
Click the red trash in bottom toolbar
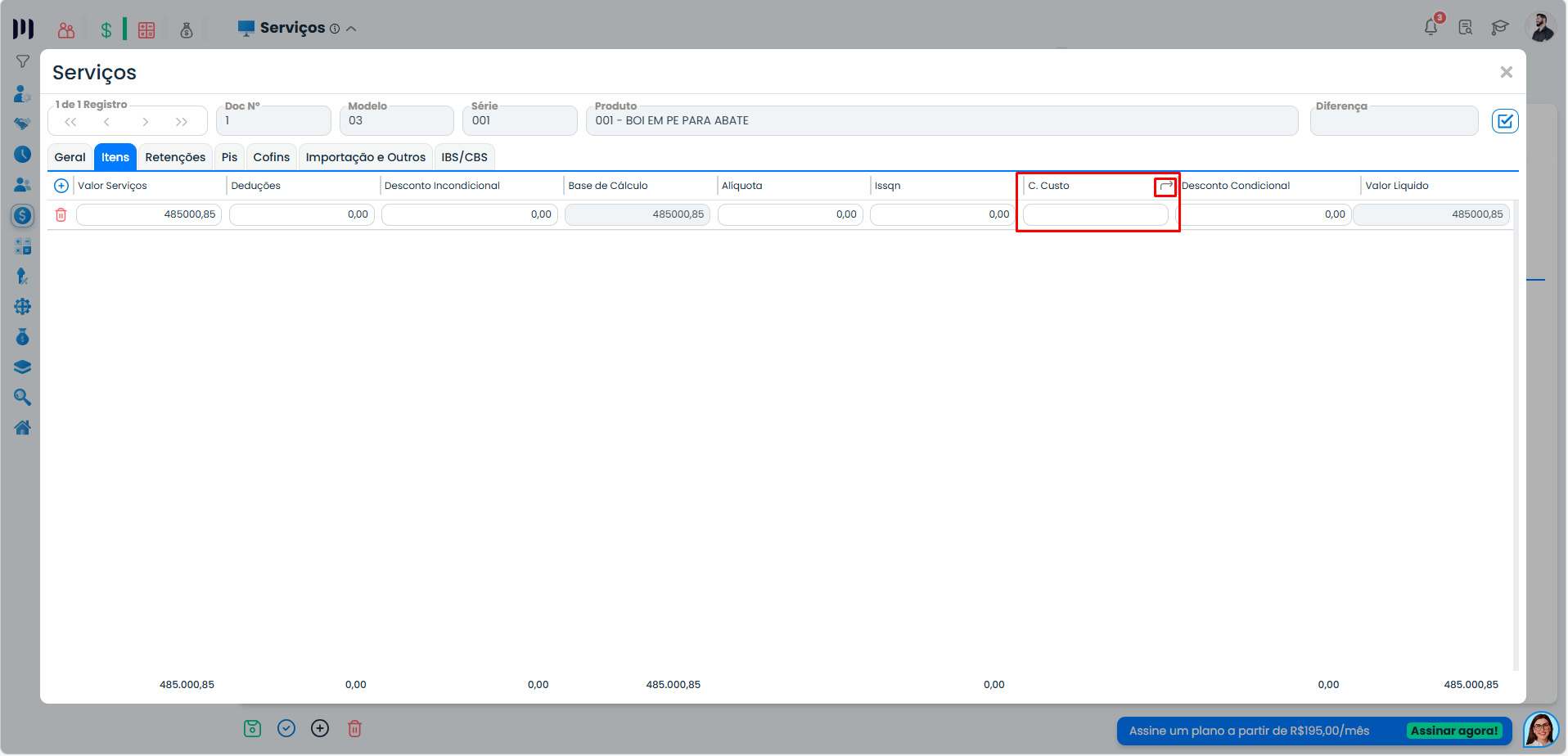[x=354, y=728]
